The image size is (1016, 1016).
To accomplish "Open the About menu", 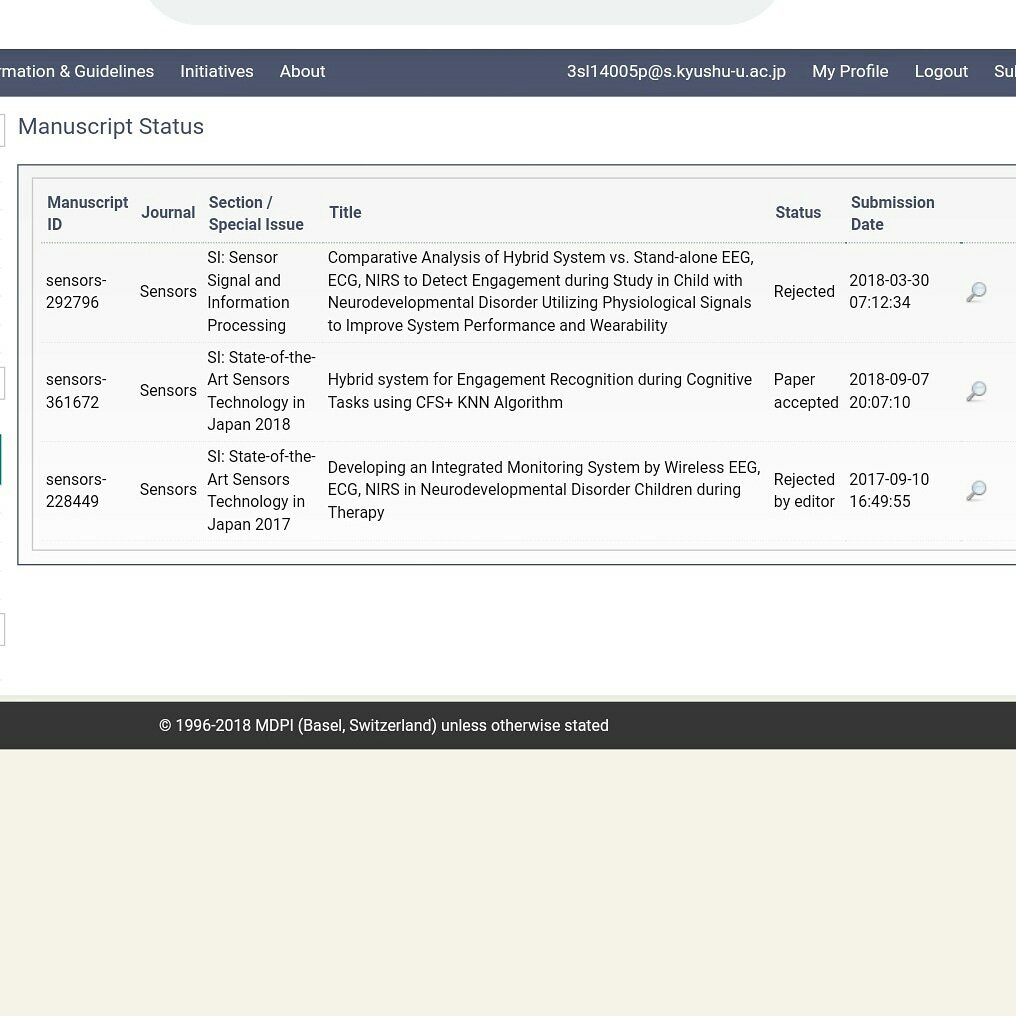I will (302, 72).
